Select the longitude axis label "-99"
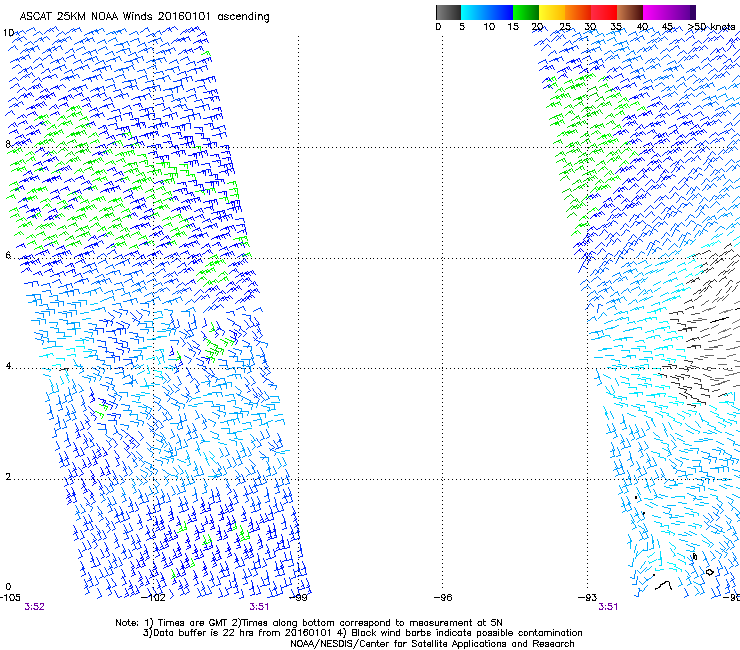This screenshot has height=650, width=740. 298,598
